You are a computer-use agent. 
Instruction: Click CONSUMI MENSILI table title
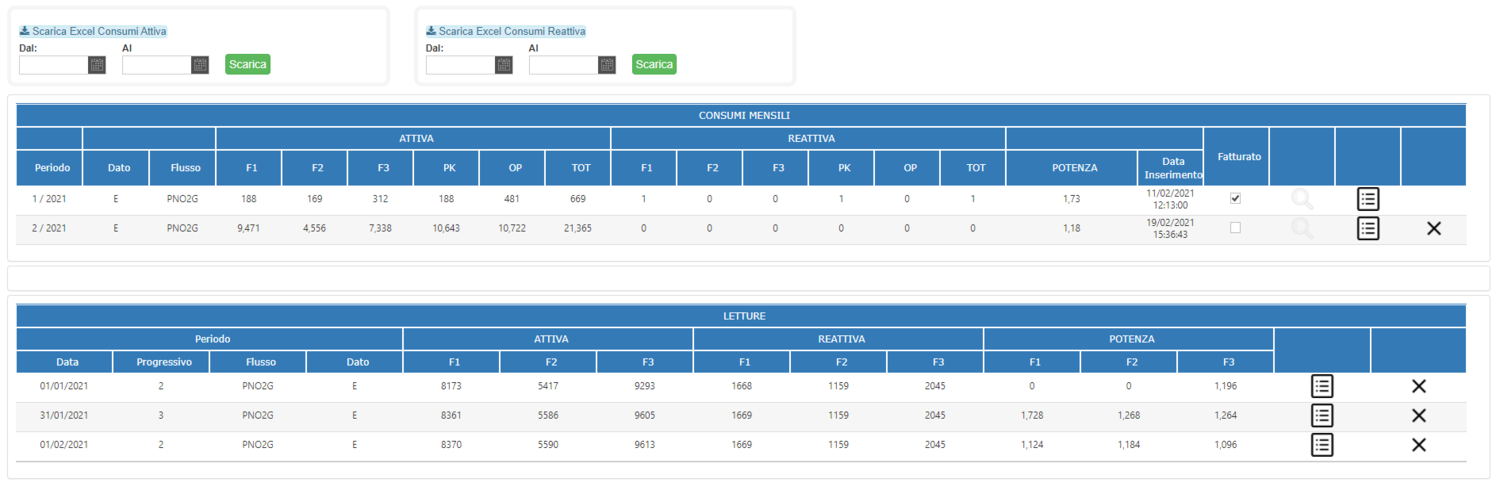tap(744, 116)
